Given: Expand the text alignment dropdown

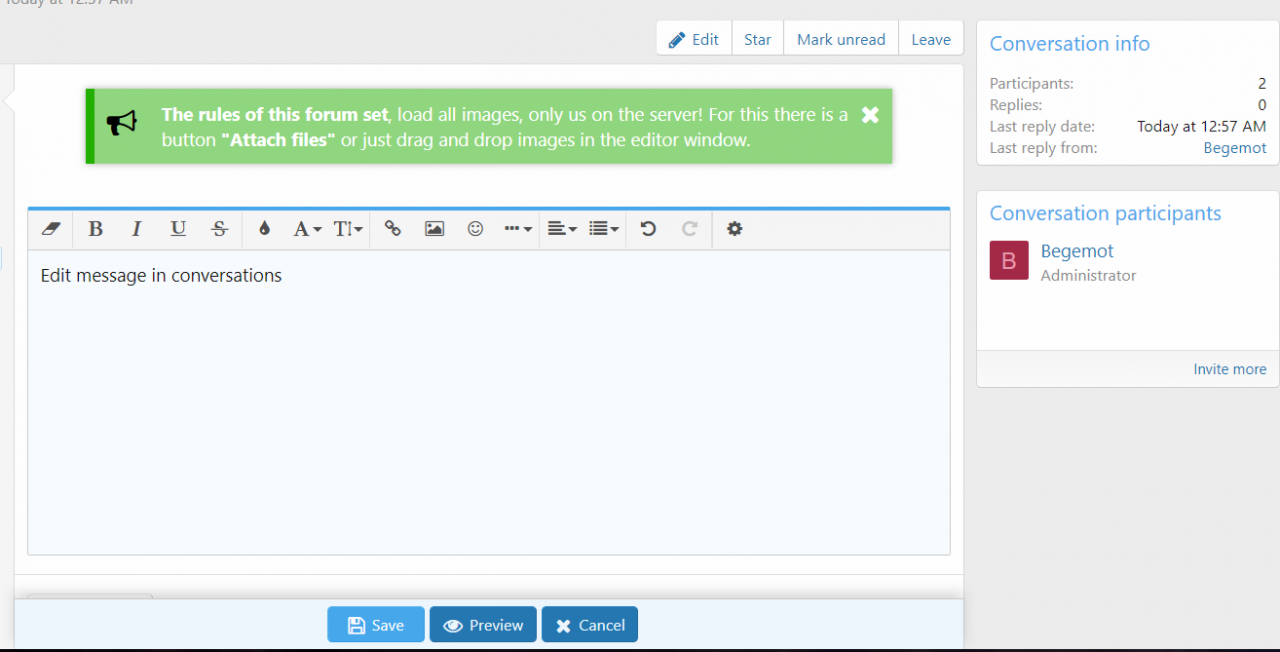Looking at the screenshot, I should point(562,229).
